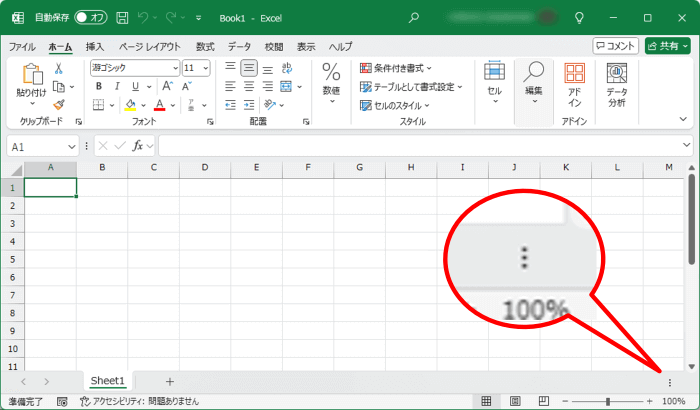Decrease font size with smaller A

click(x=186, y=86)
